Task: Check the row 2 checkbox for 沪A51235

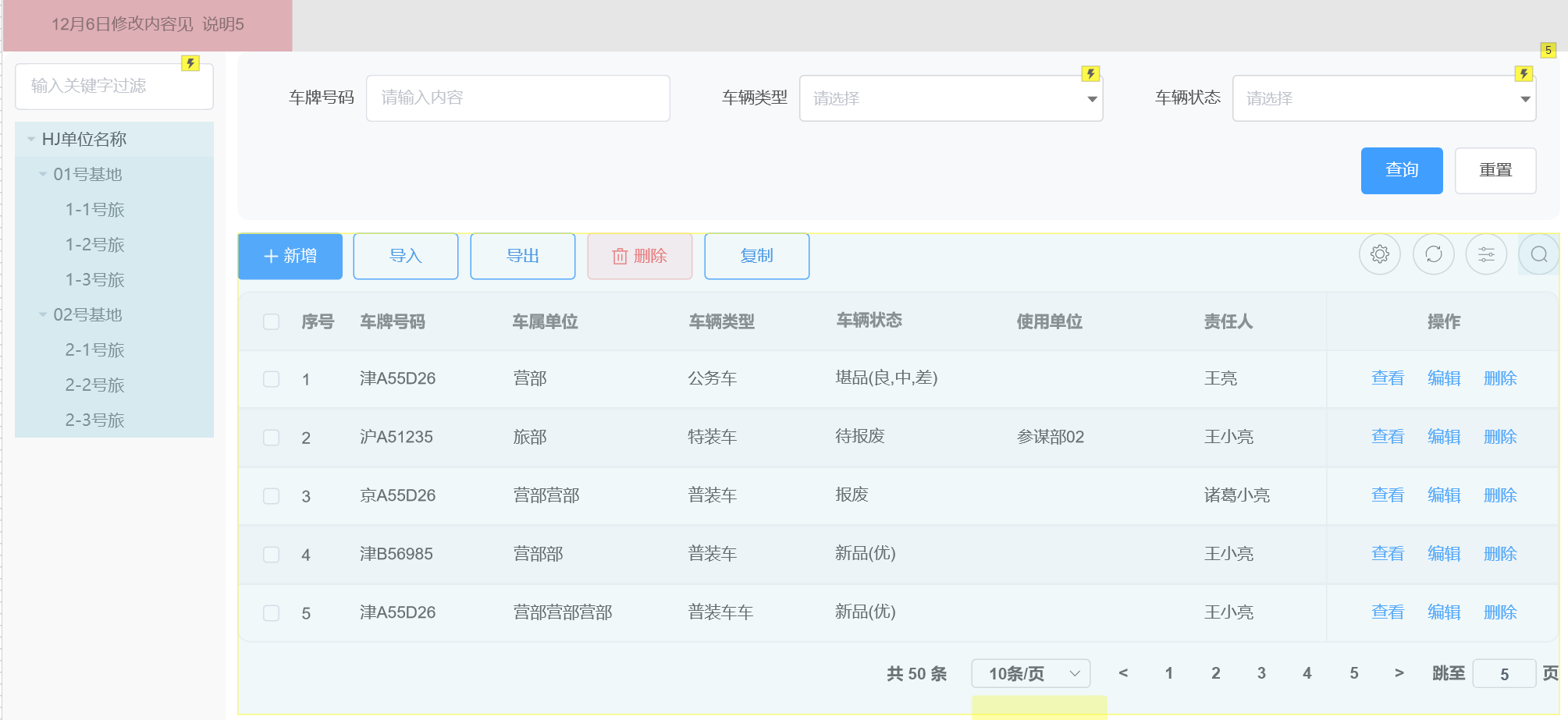Action: pyautogui.click(x=271, y=438)
